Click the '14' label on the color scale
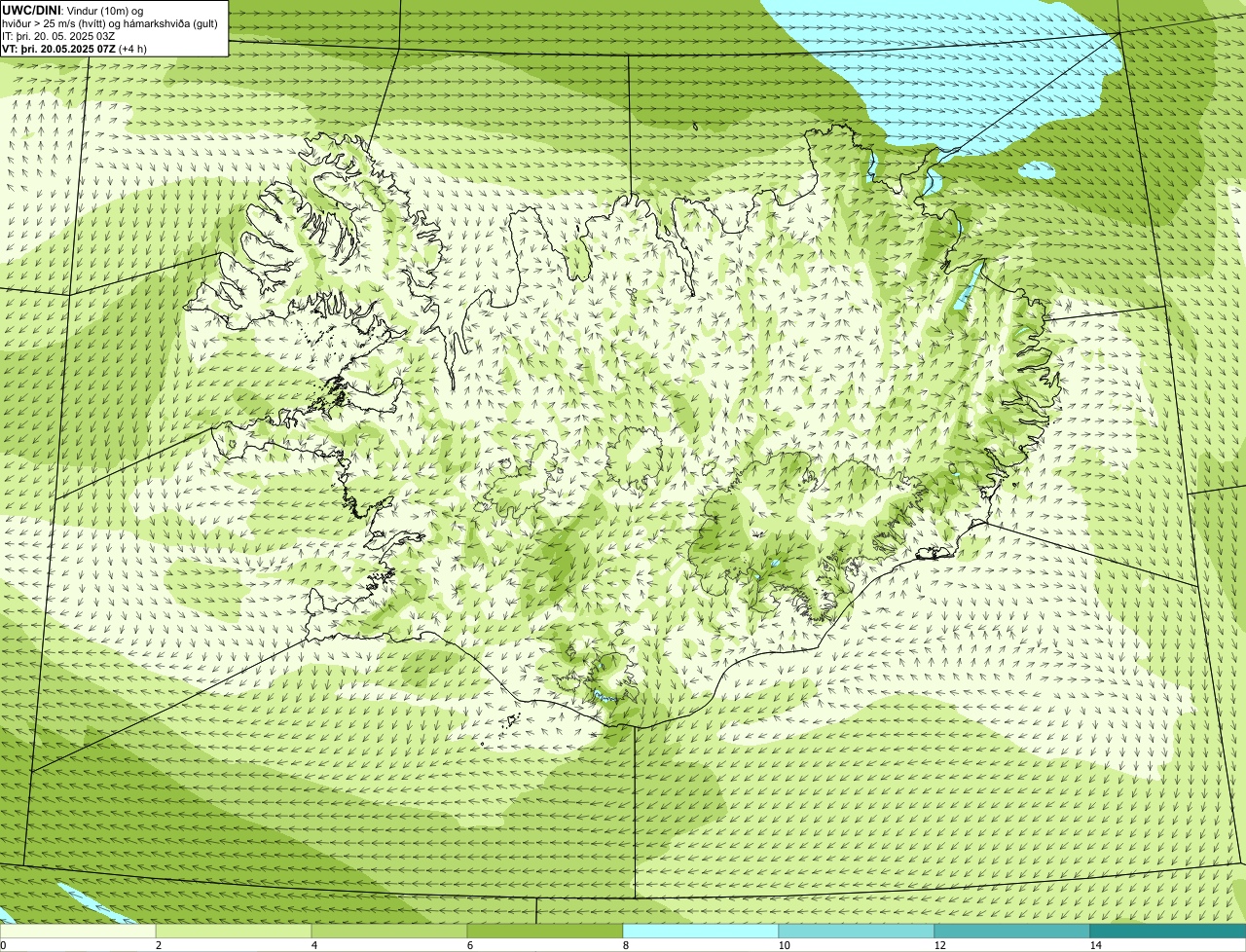Screen dimensions: 1246x952 [1095, 945]
